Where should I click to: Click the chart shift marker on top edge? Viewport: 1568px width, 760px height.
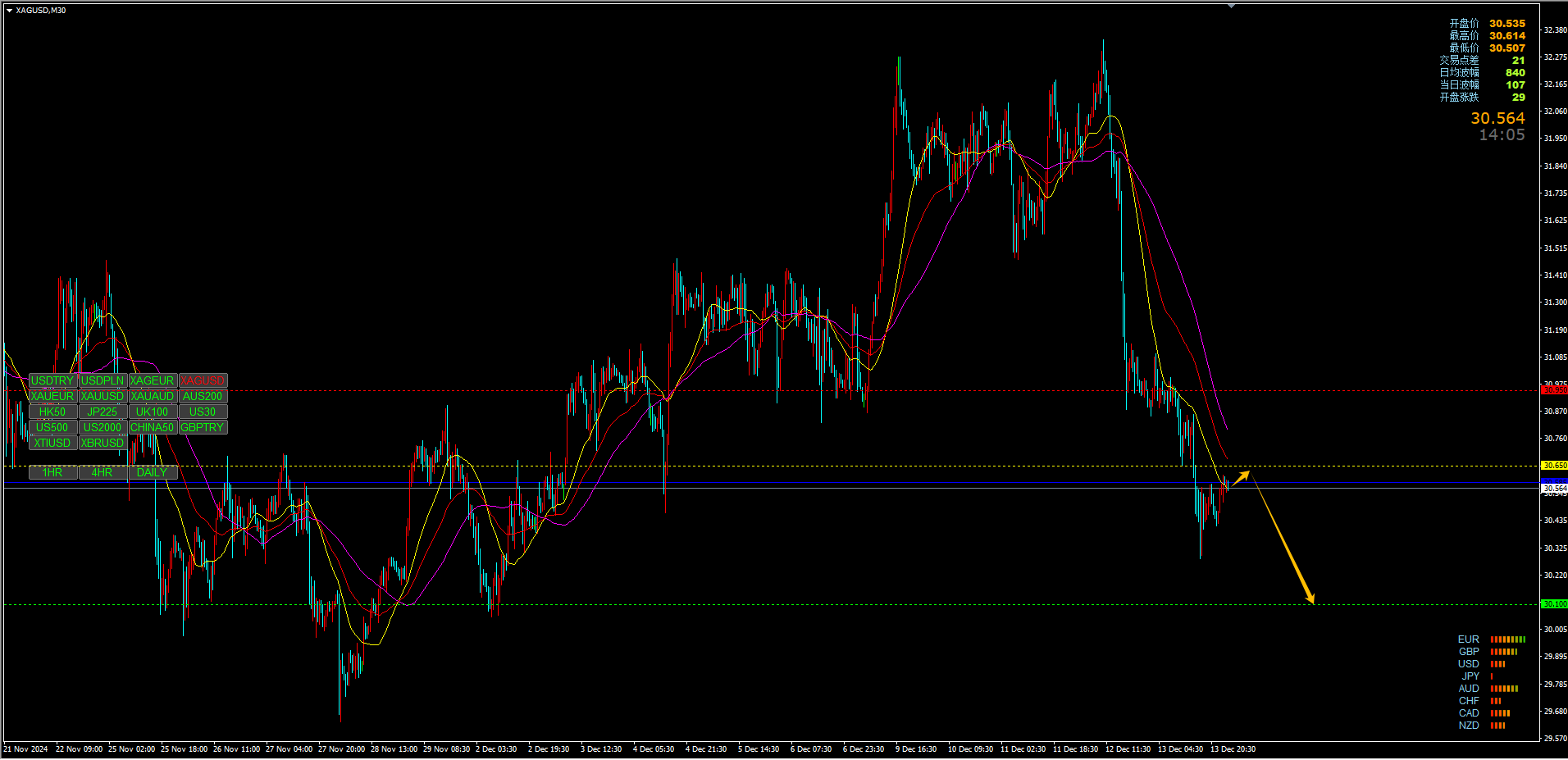[x=1231, y=6]
